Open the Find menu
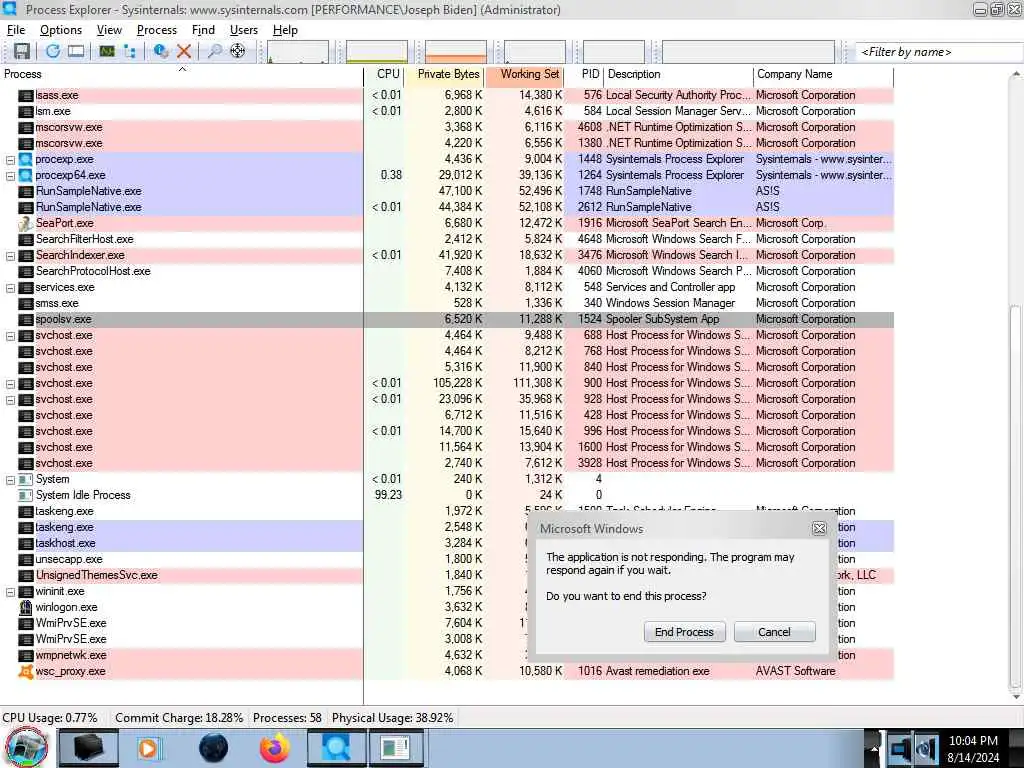This screenshot has height=768, width=1024. (x=203, y=30)
